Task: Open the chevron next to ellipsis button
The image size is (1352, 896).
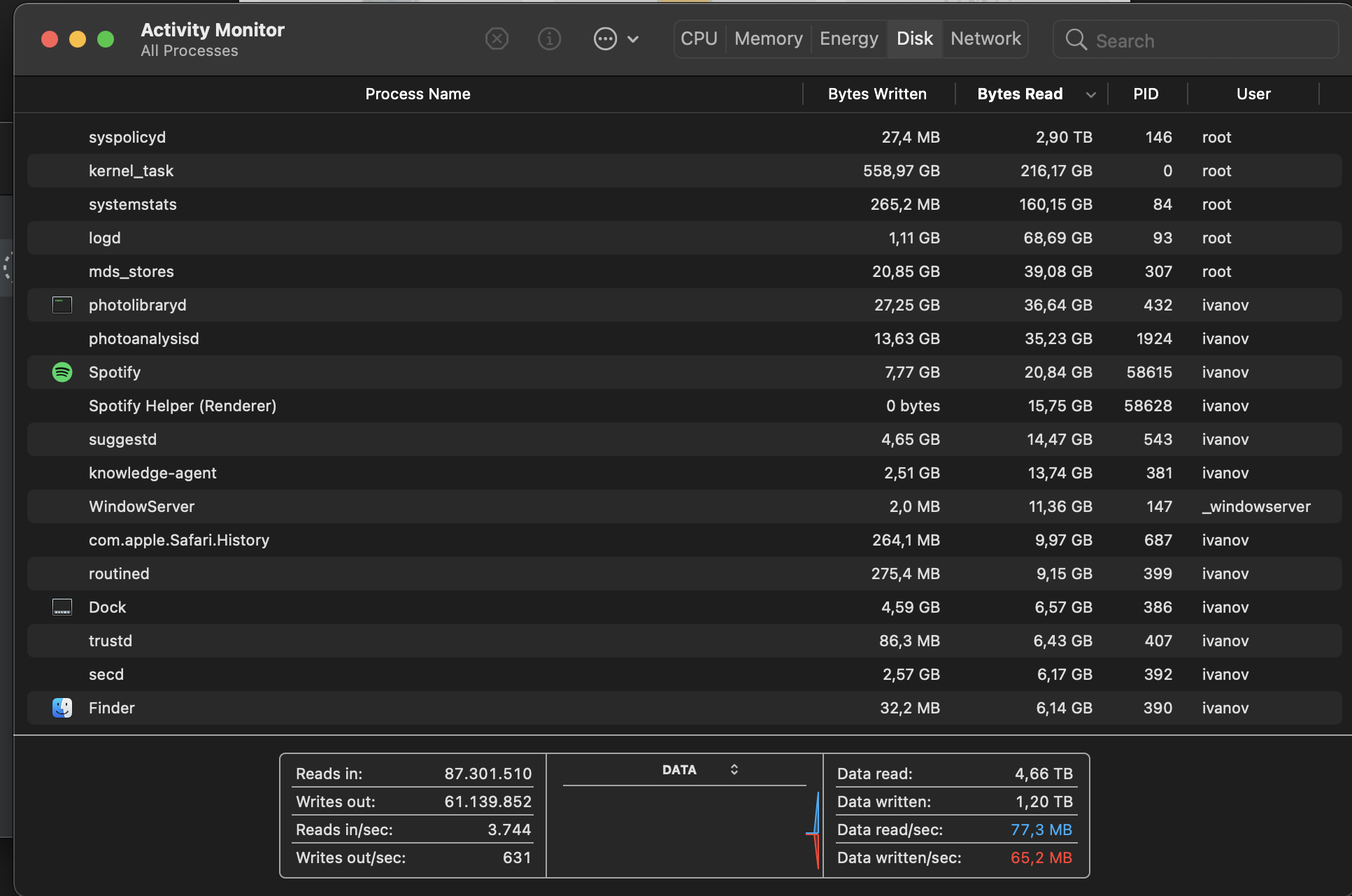Action: tap(634, 39)
